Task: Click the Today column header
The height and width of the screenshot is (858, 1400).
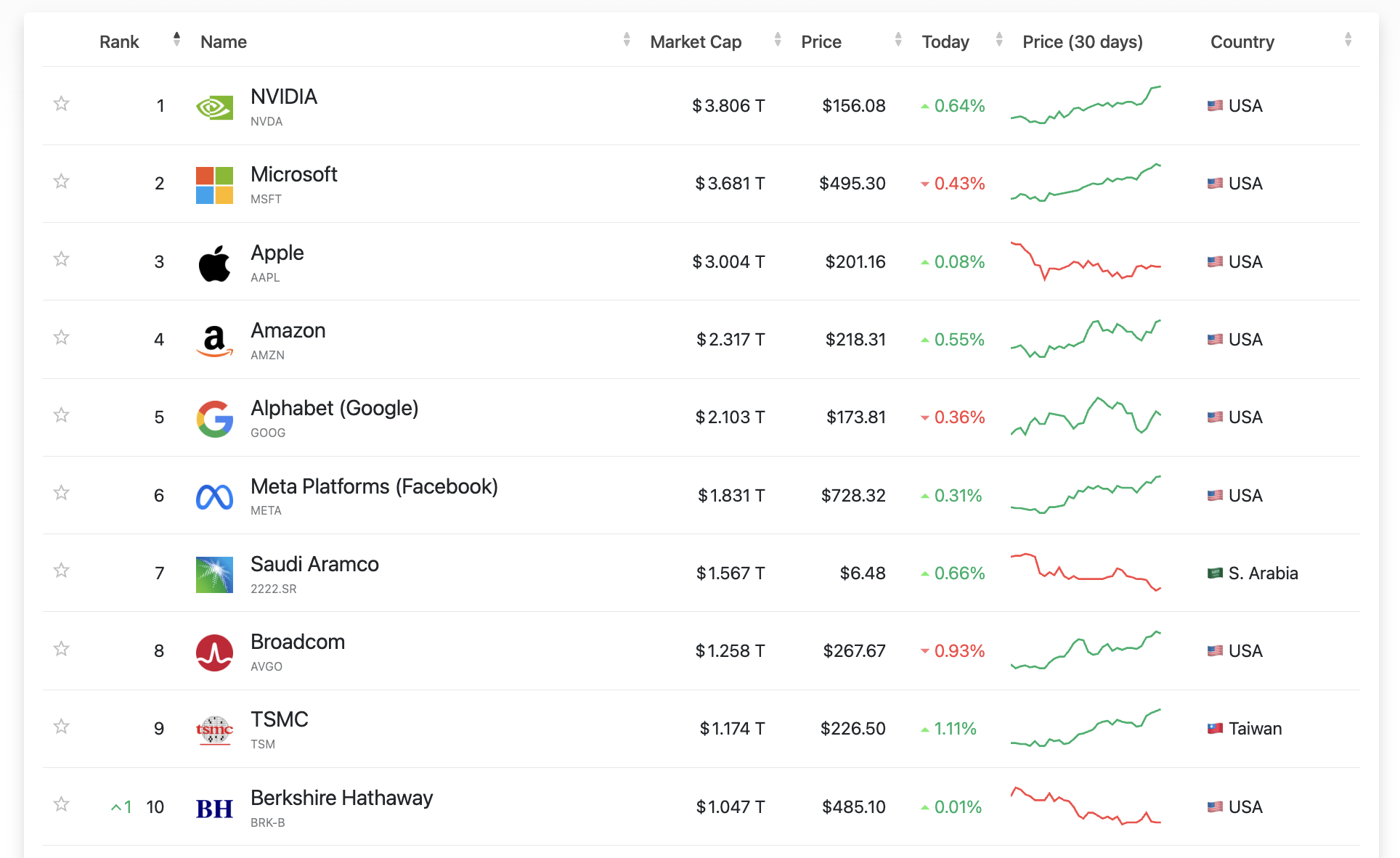Action: point(945,42)
